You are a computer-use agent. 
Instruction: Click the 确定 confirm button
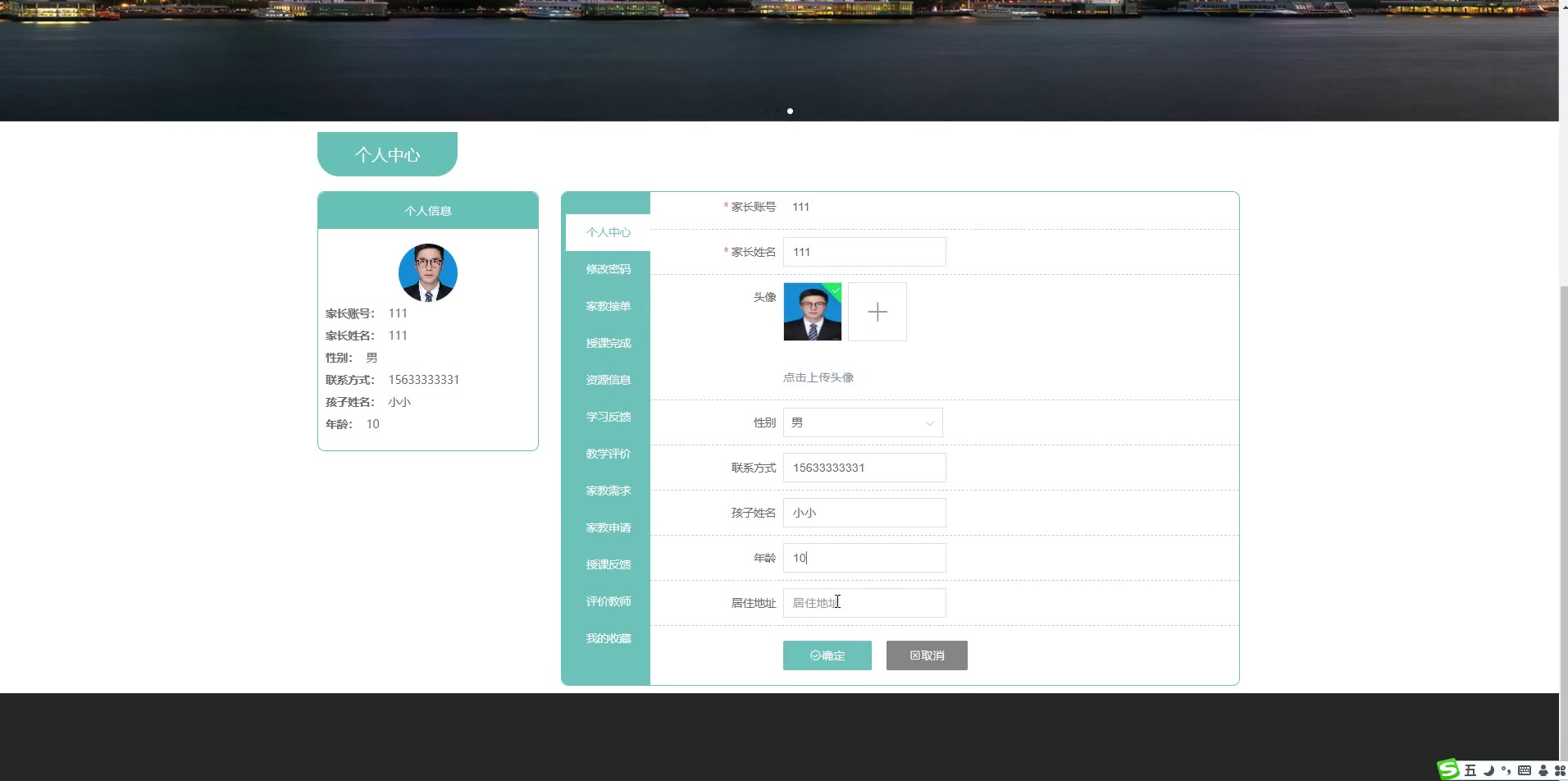827,655
